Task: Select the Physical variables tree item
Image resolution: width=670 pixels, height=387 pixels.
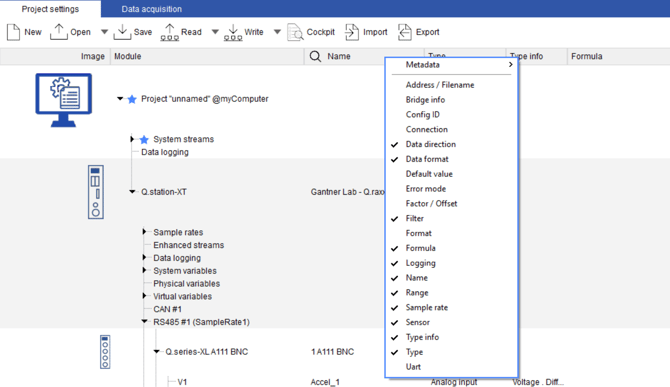Action: coord(187,284)
